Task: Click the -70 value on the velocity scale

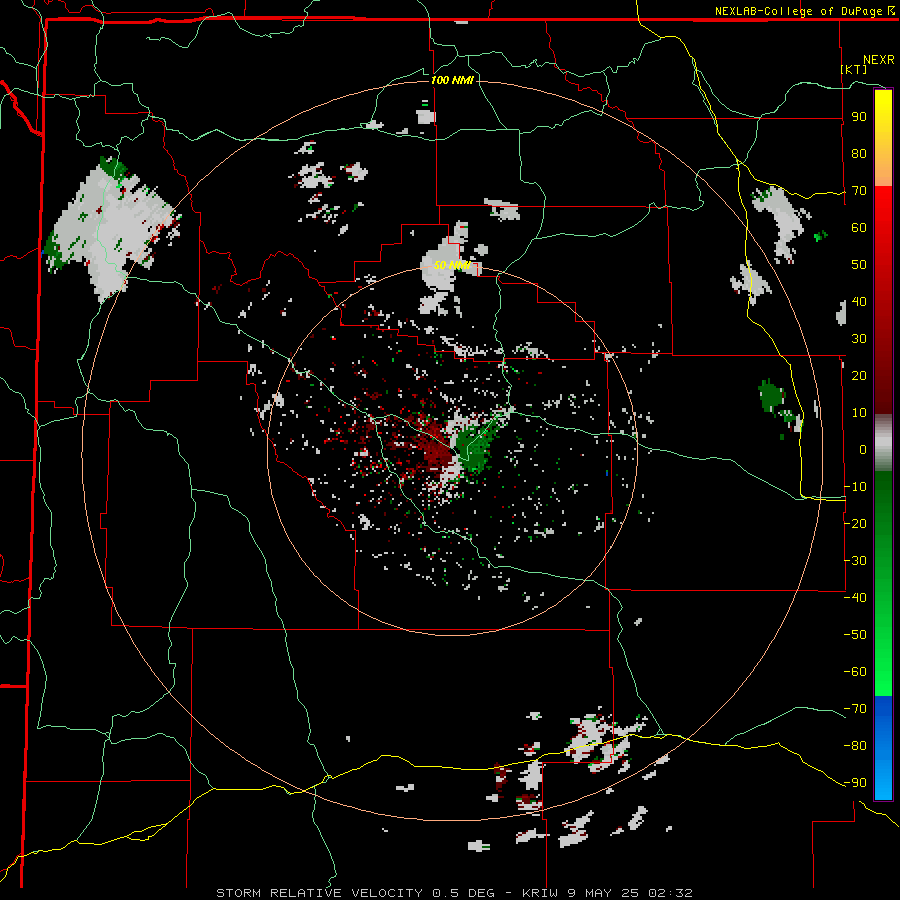Action: point(855,708)
